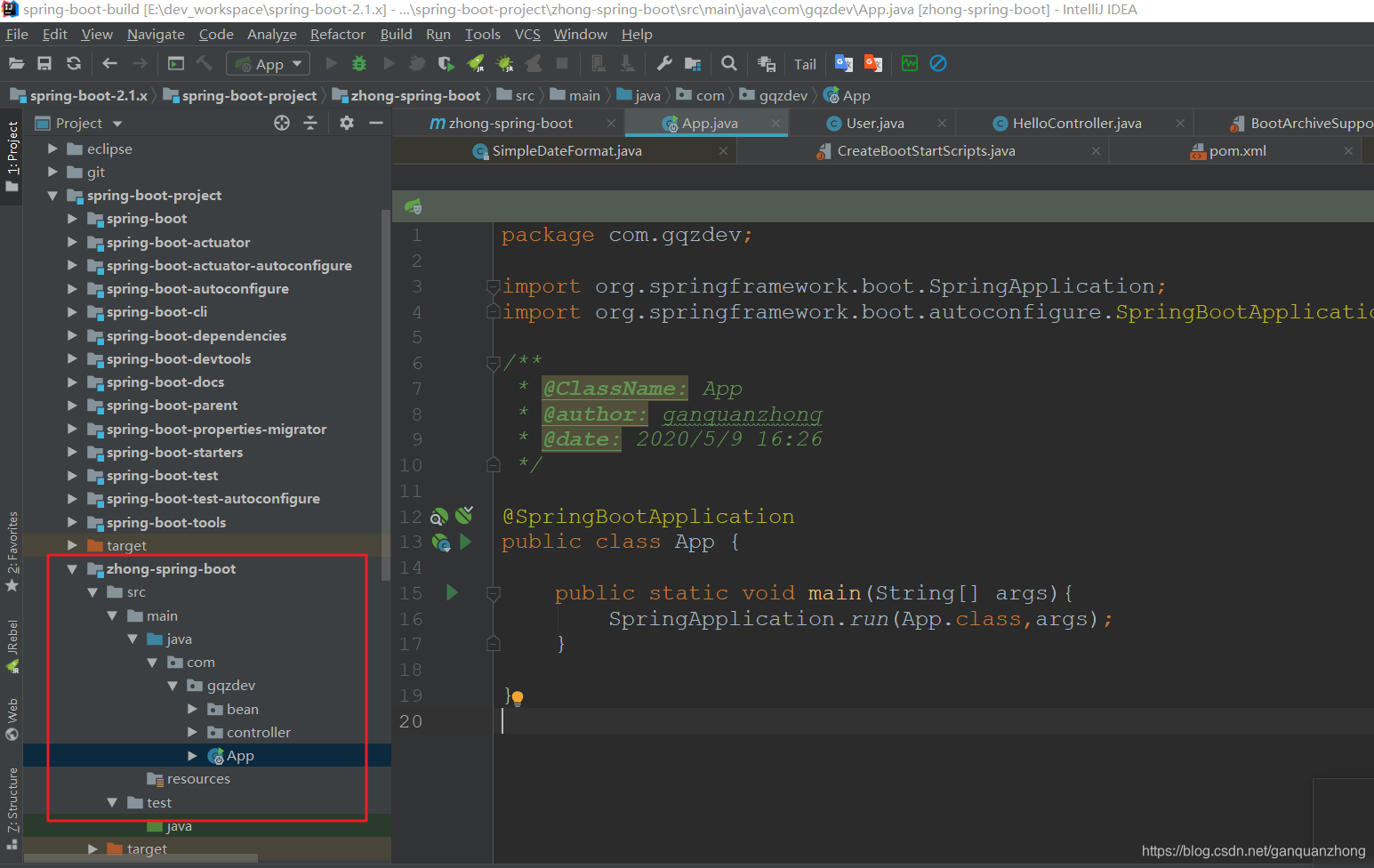Switch to the User.java tab
Image resolution: width=1374 pixels, height=868 pixels.
coord(875,123)
